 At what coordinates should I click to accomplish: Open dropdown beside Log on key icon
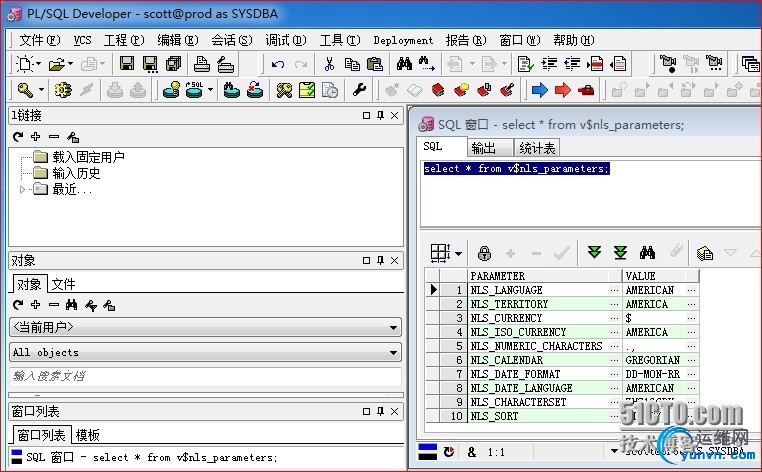41,90
